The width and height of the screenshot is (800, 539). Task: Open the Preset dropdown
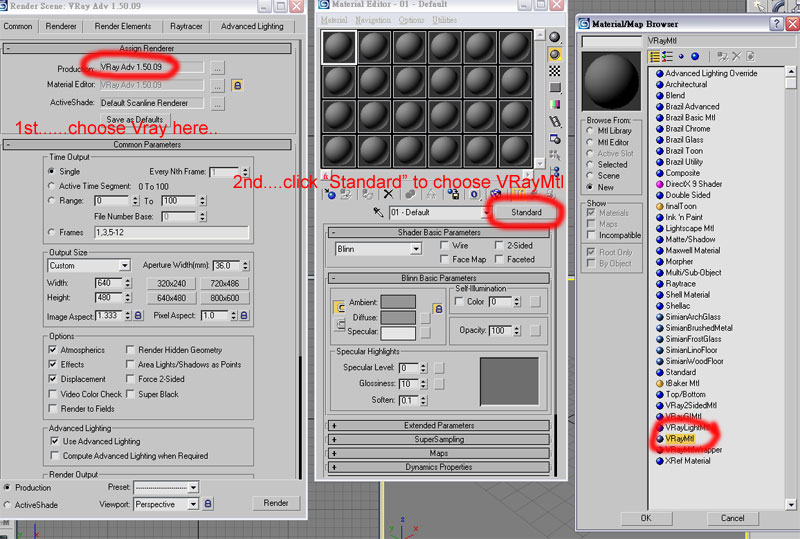click(193, 487)
